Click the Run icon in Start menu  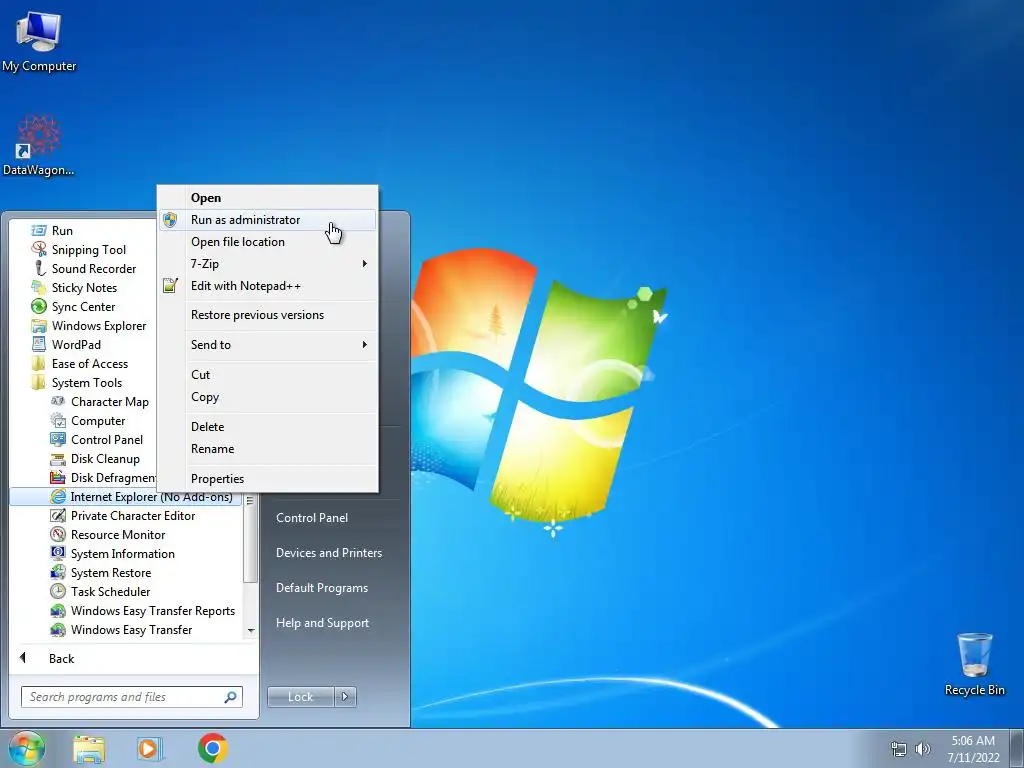(39, 231)
